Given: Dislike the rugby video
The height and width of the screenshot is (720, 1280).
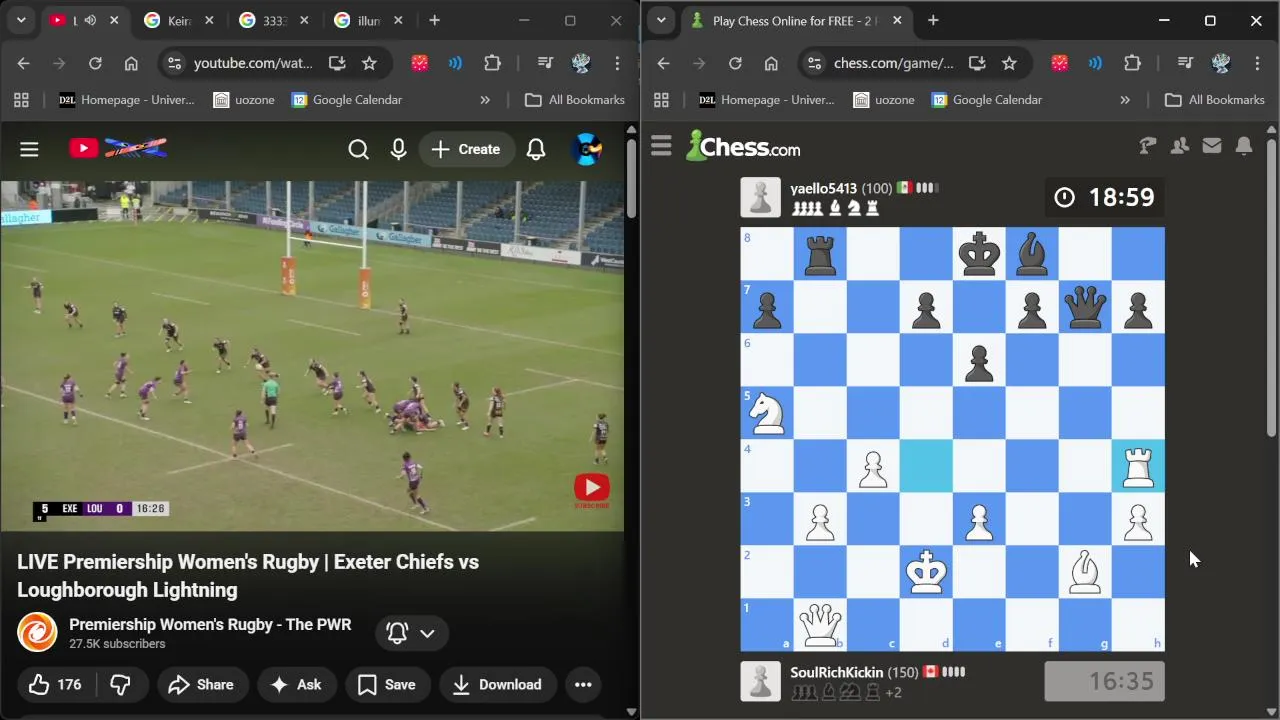Looking at the screenshot, I should pyautogui.click(x=121, y=685).
